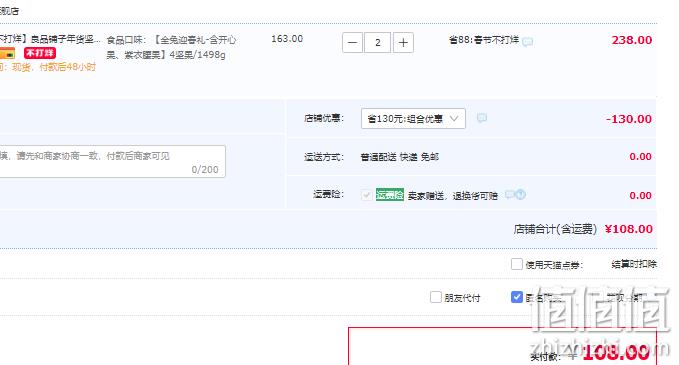The height and width of the screenshot is (365, 679).
Task: Open the 良品铺子年货坚果 product title link
Action: coord(50,39)
